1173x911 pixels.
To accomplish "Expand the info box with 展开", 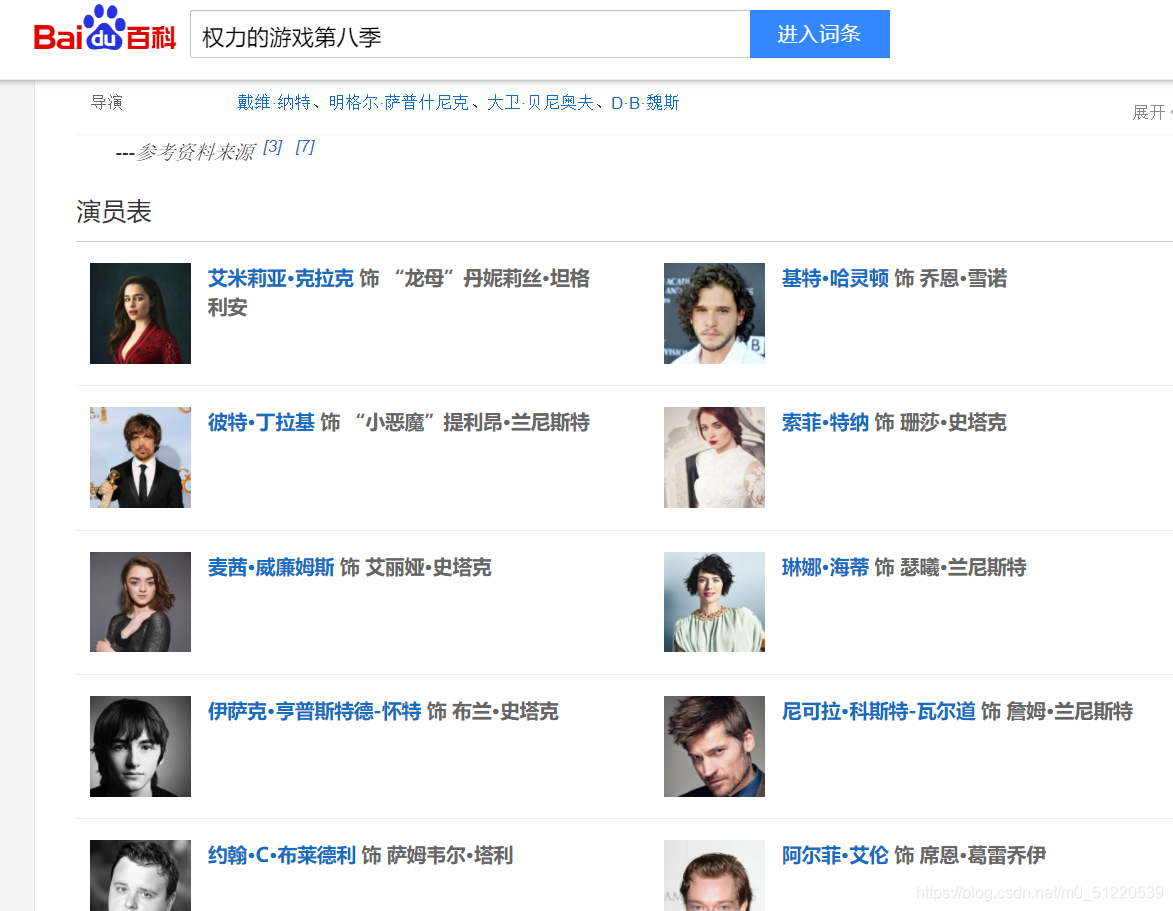I will tap(1151, 112).
